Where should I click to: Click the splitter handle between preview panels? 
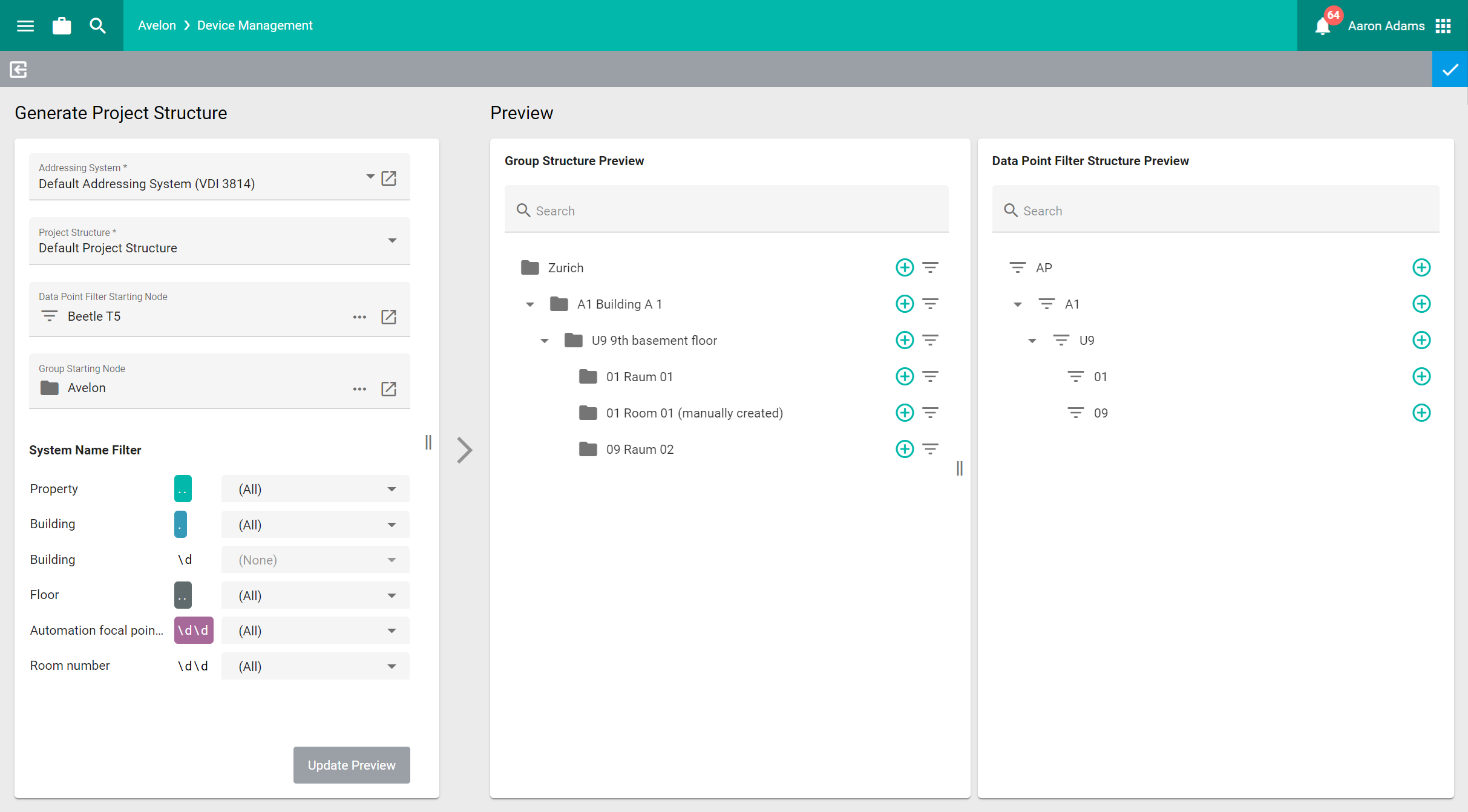click(960, 468)
